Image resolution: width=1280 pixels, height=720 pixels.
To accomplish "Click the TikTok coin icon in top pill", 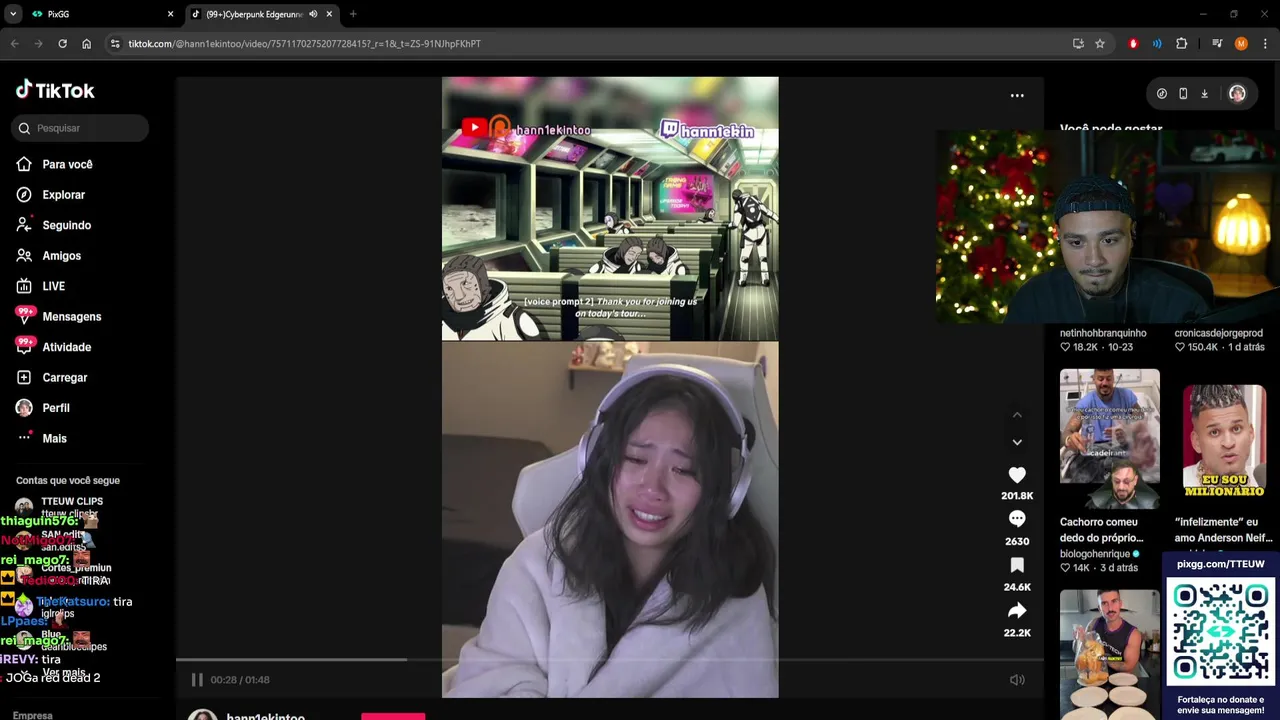I will [x=1161, y=94].
